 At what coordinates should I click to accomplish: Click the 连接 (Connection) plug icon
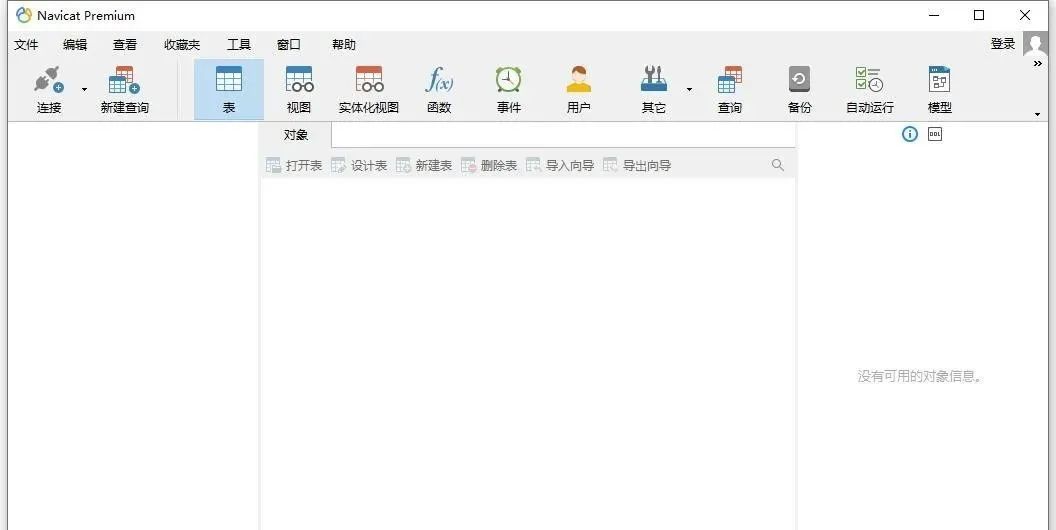tap(48, 81)
